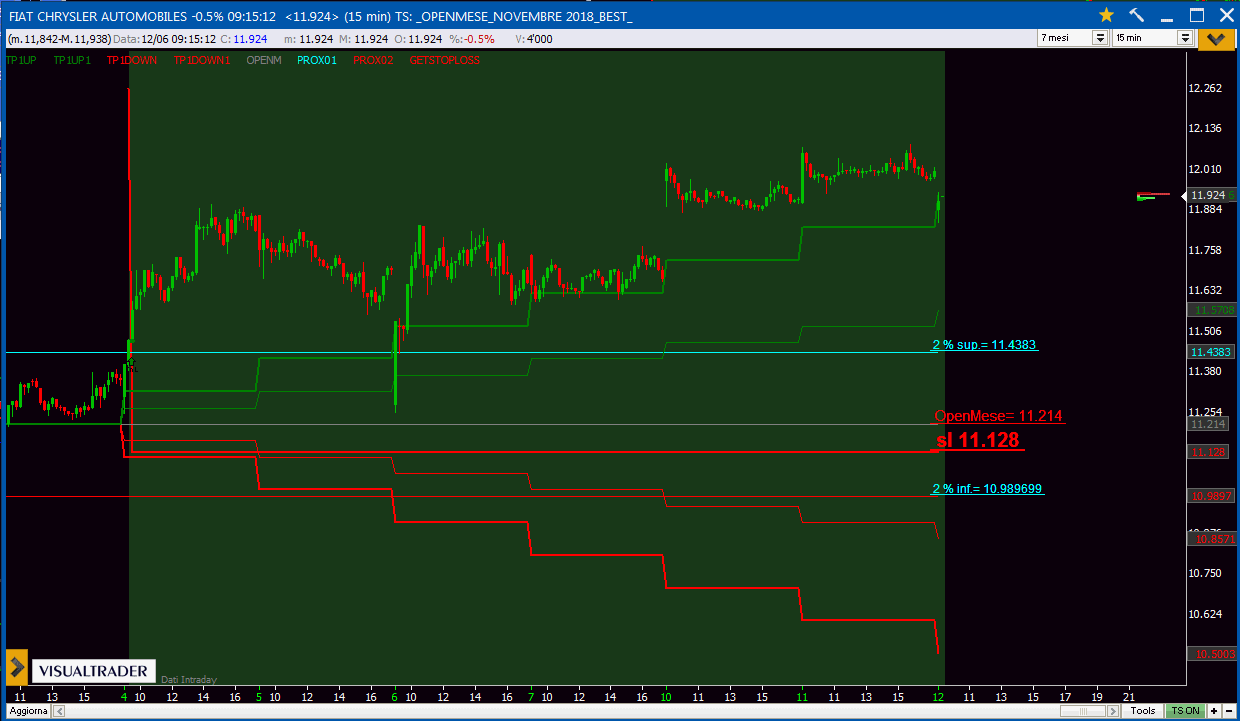Select the PROX02 indicator label

(x=373, y=60)
